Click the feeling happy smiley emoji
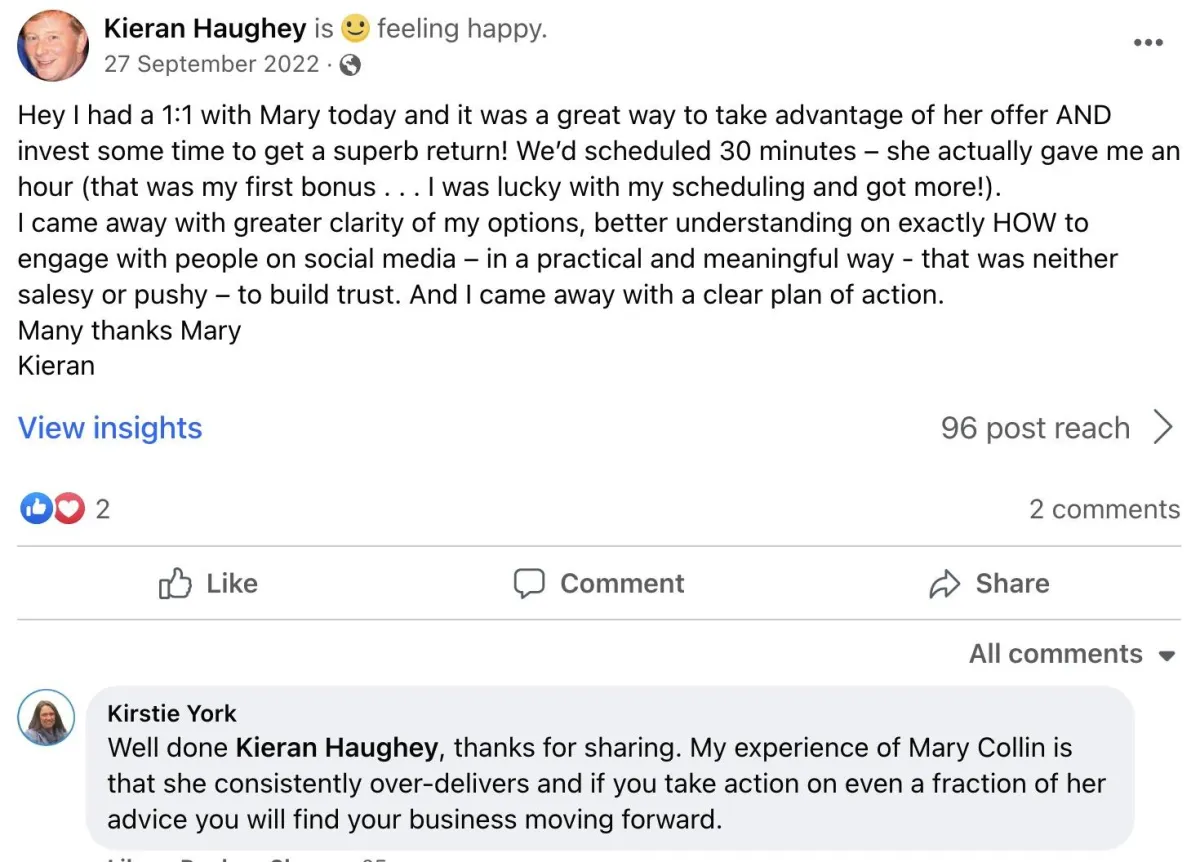Screen dimensions: 1200x862 point(355,29)
